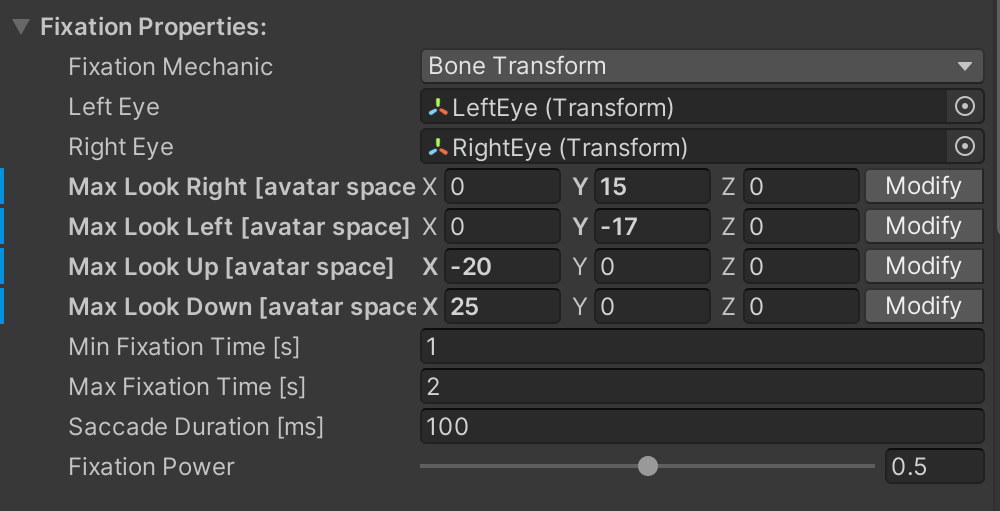Viewport: 1000px width, 511px height.
Task: Select Max Look Up X value field
Action: (x=503, y=266)
